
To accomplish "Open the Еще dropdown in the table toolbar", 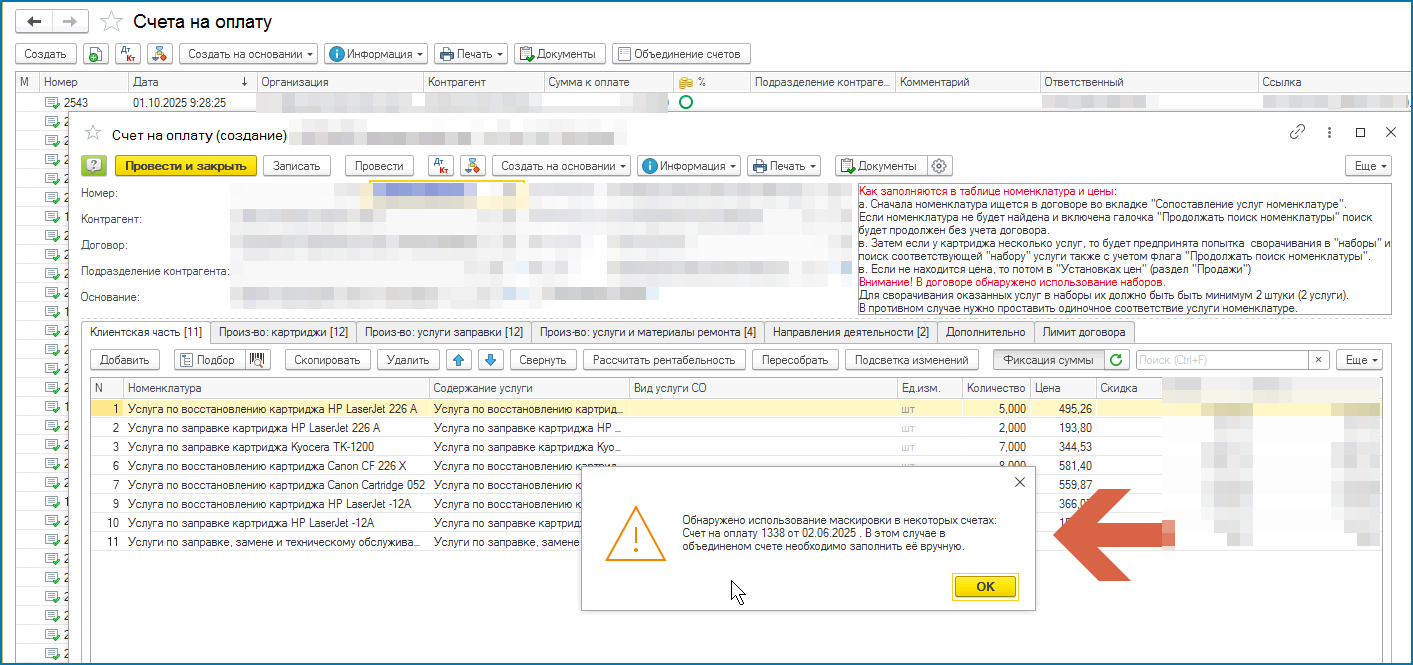I will click(1362, 360).
